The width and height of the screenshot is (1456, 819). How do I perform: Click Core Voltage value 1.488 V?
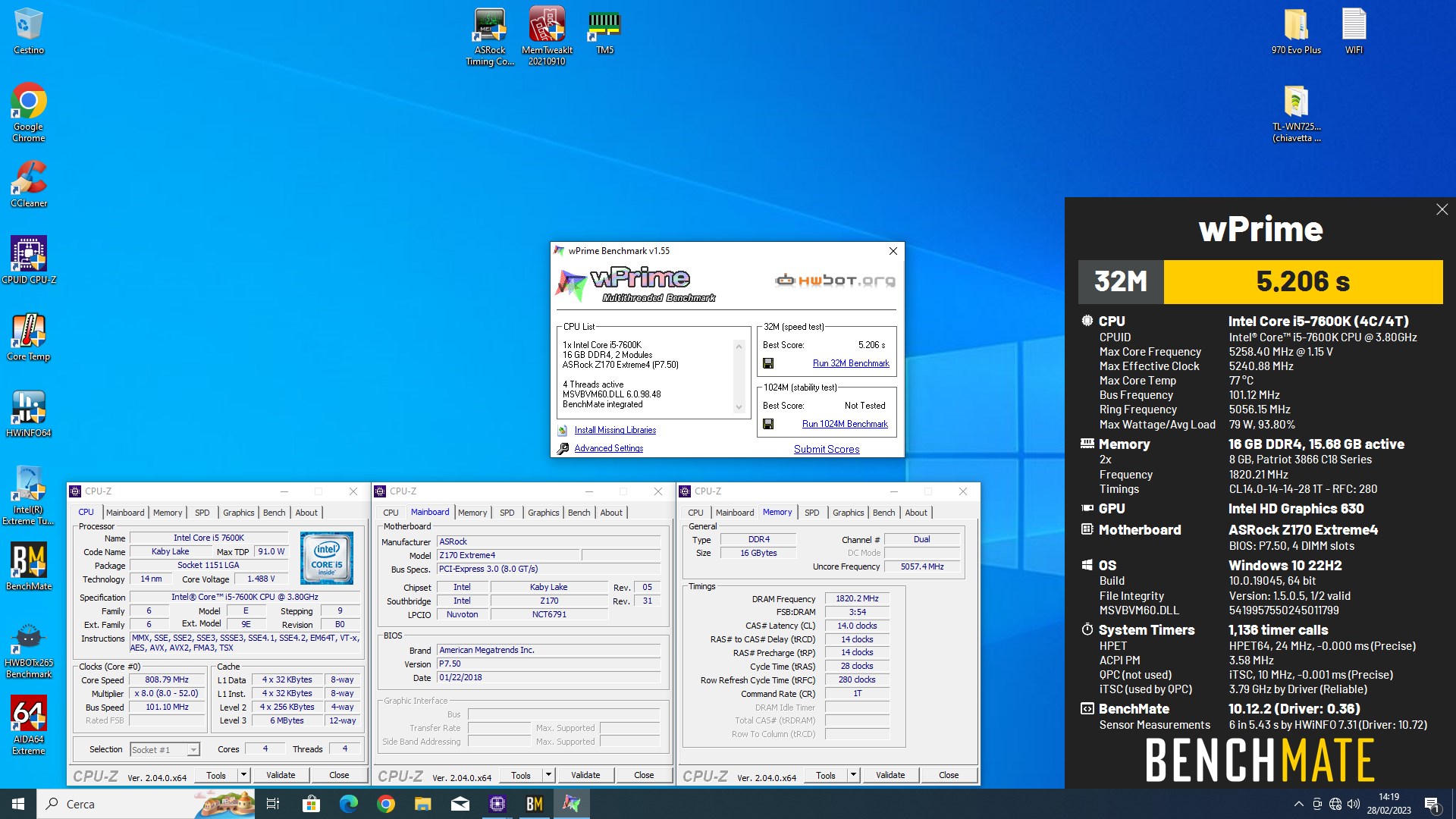tap(261, 579)
